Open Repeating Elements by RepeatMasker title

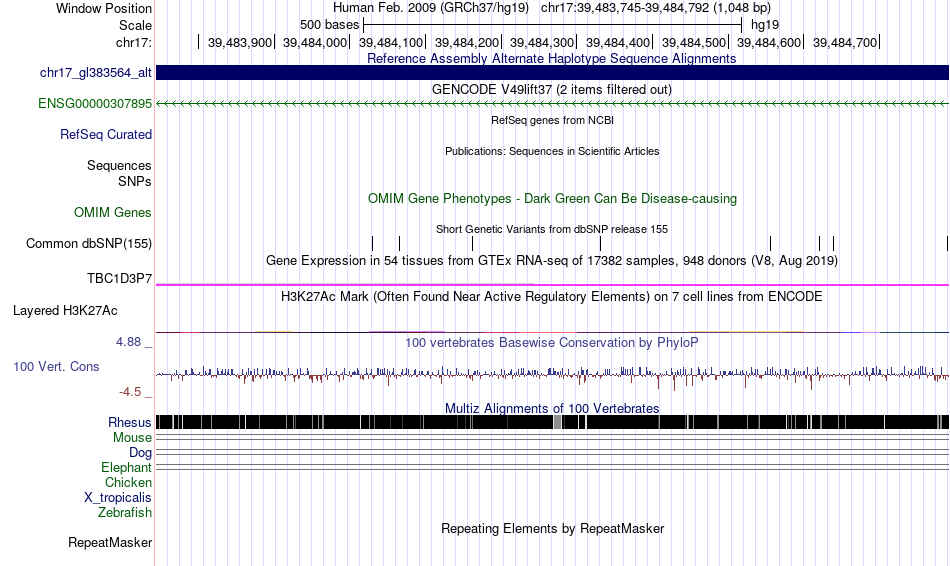click(553, 528)
